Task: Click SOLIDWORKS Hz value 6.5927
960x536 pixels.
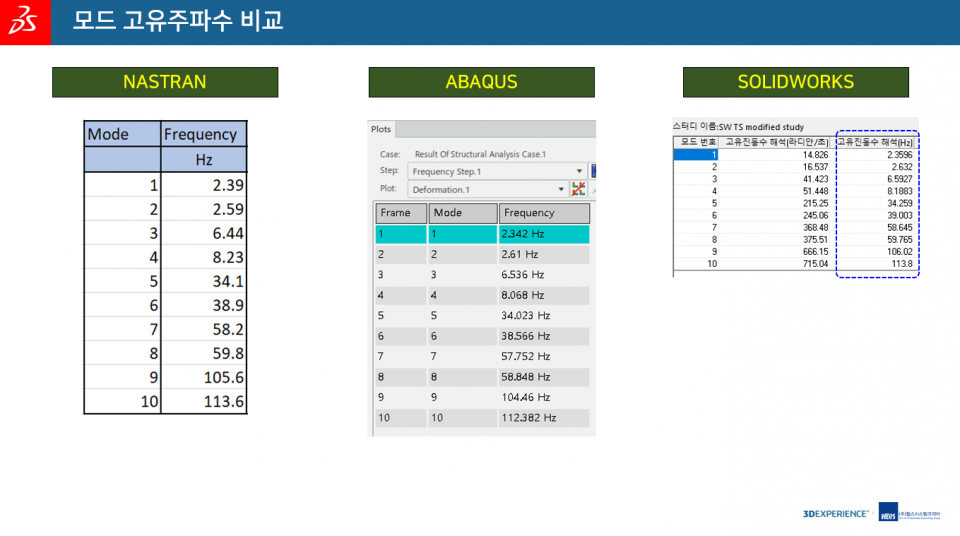Action: tap(899, 179)
